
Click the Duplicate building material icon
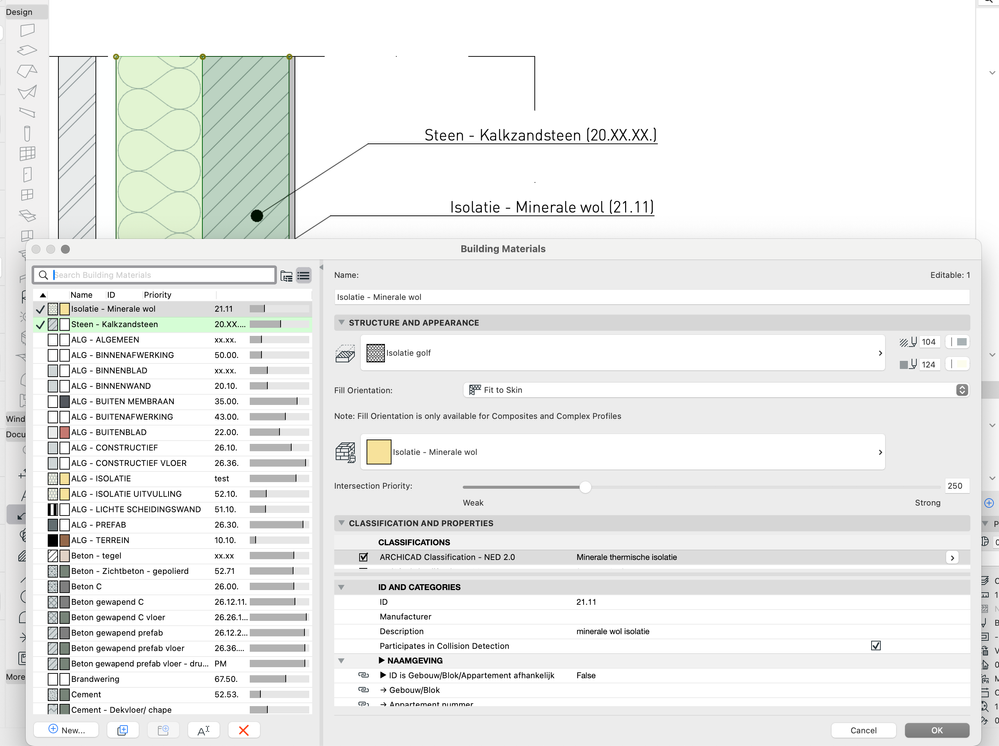tap(122, 729)
